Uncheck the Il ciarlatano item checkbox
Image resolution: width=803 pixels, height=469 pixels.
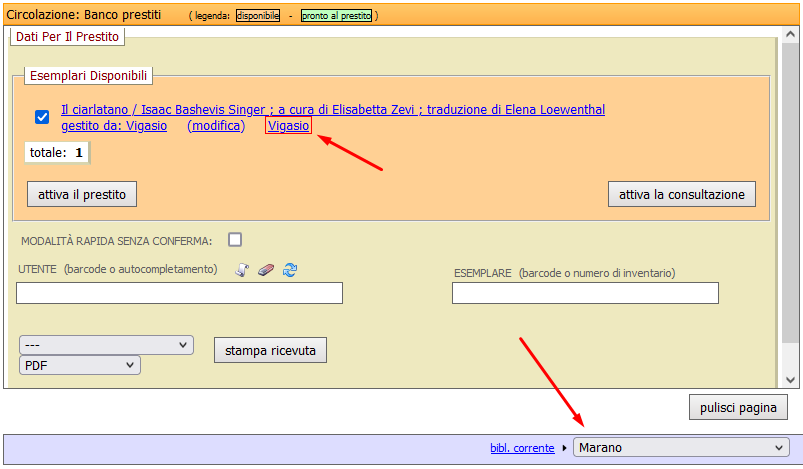pyautogui.click(x=42, y=117)
